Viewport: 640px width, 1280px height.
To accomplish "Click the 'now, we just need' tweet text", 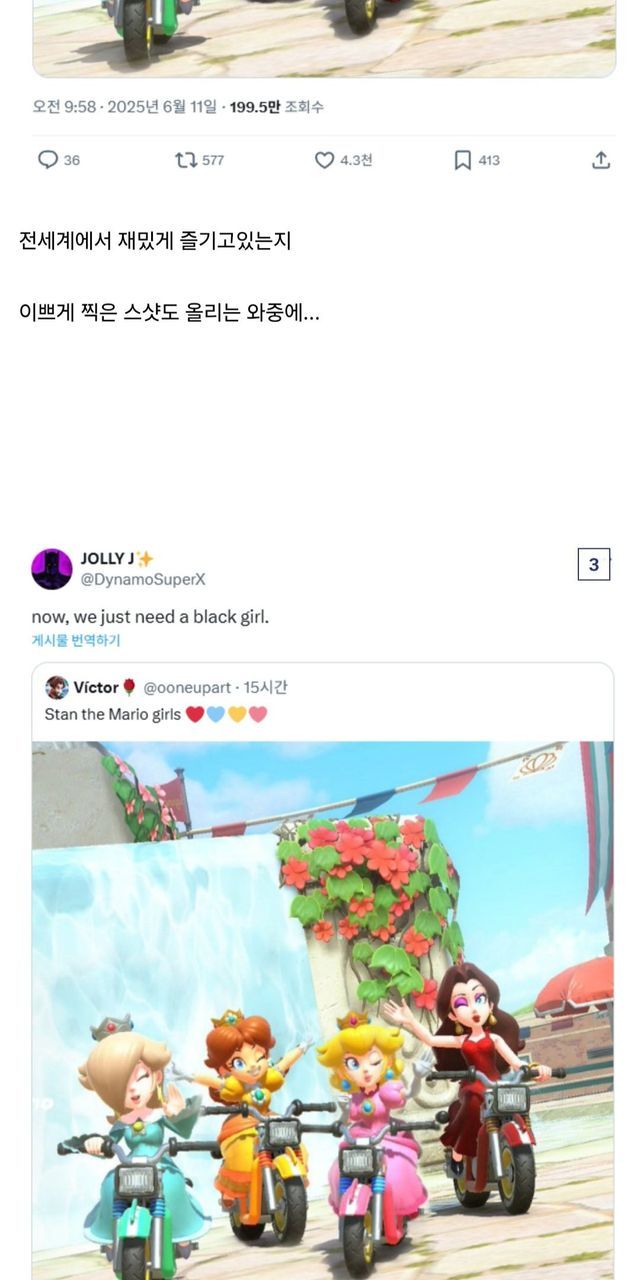I will click(x=150, y=617).
